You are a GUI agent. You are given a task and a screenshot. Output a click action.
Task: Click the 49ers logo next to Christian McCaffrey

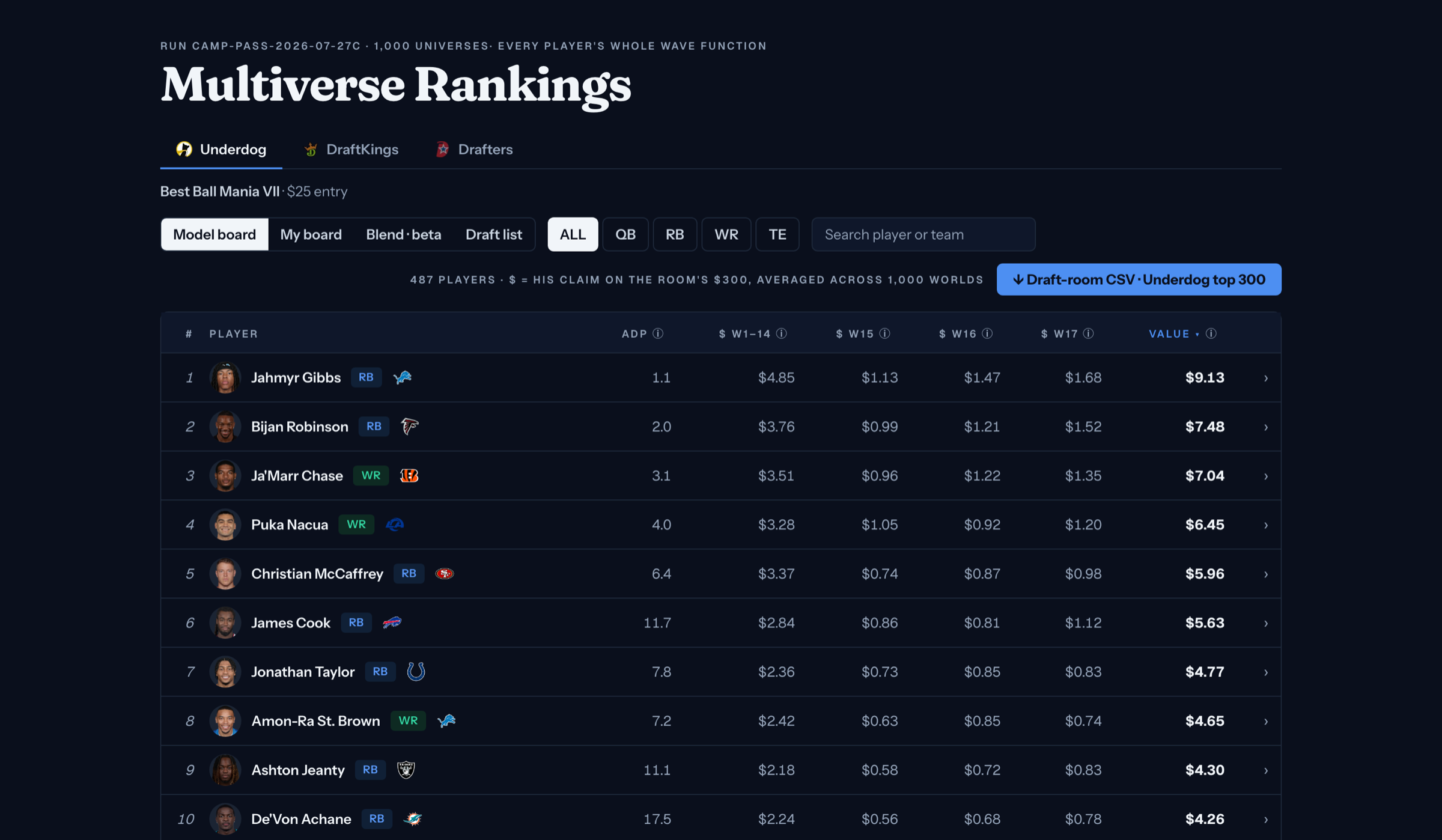[445, 574]
